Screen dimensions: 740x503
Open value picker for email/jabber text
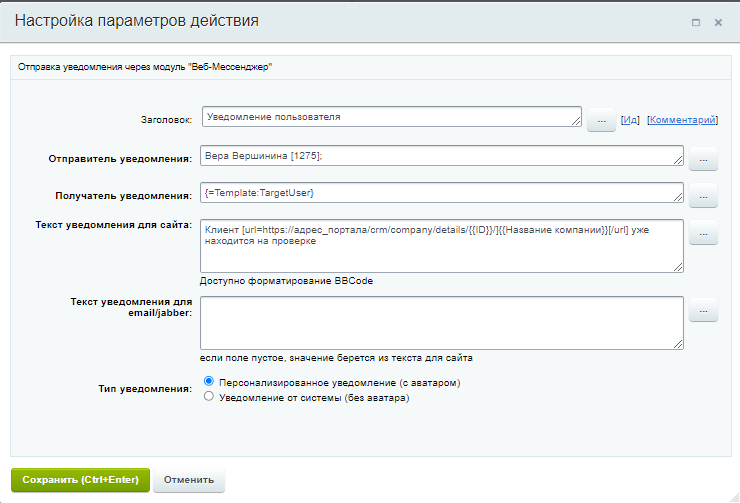click(x=703, y=310)
